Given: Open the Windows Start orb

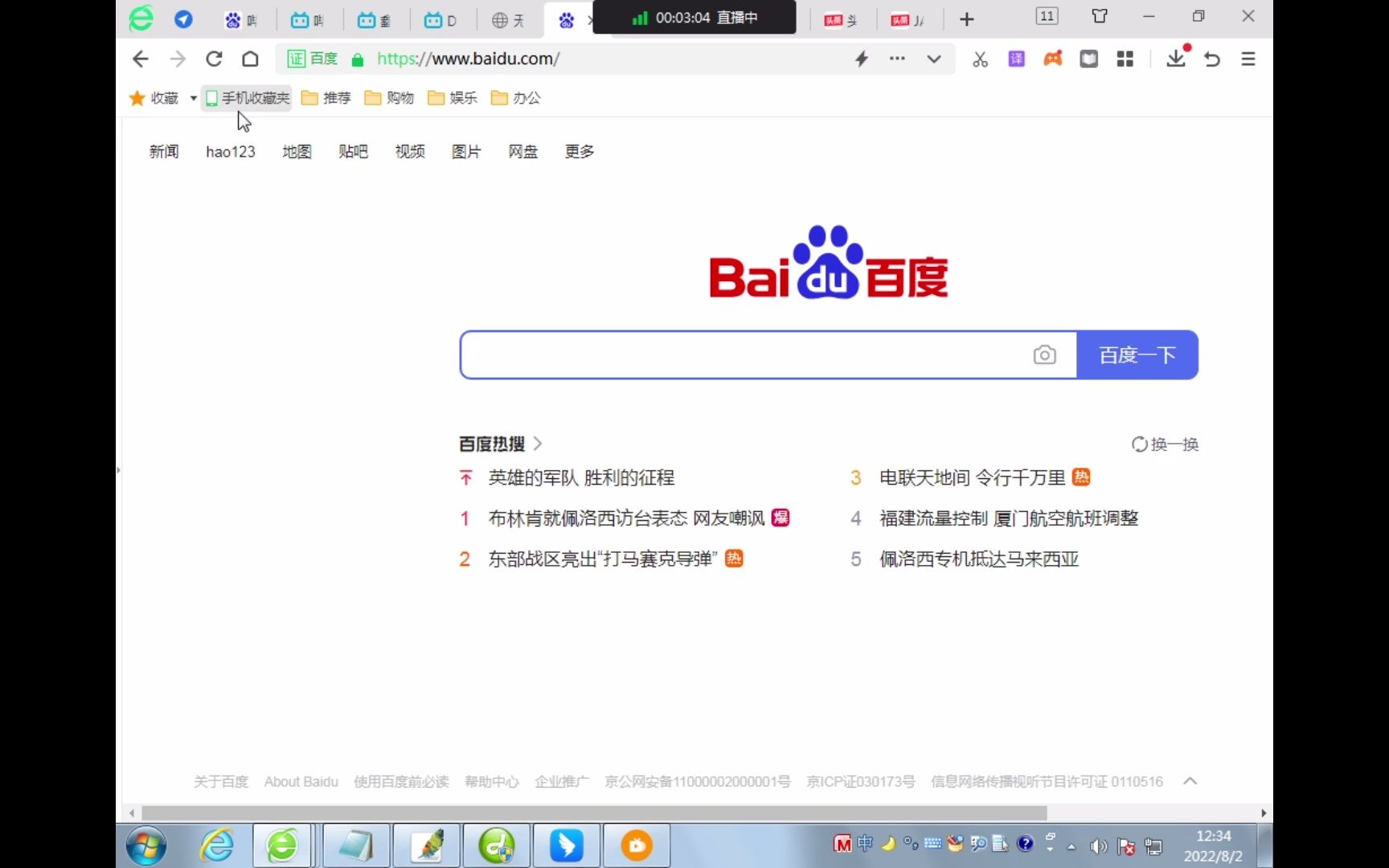Looking at the screenshot, I should (x=145, y=845).
